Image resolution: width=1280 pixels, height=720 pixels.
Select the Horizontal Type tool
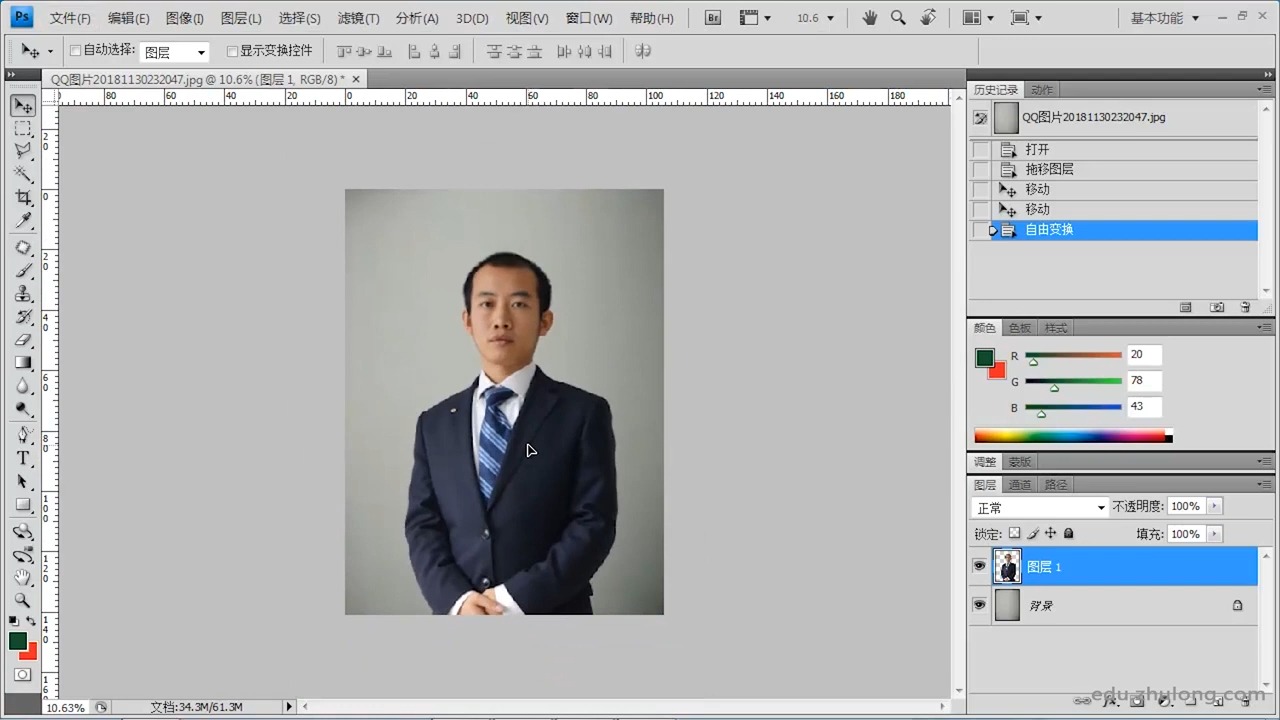[23, 458]
